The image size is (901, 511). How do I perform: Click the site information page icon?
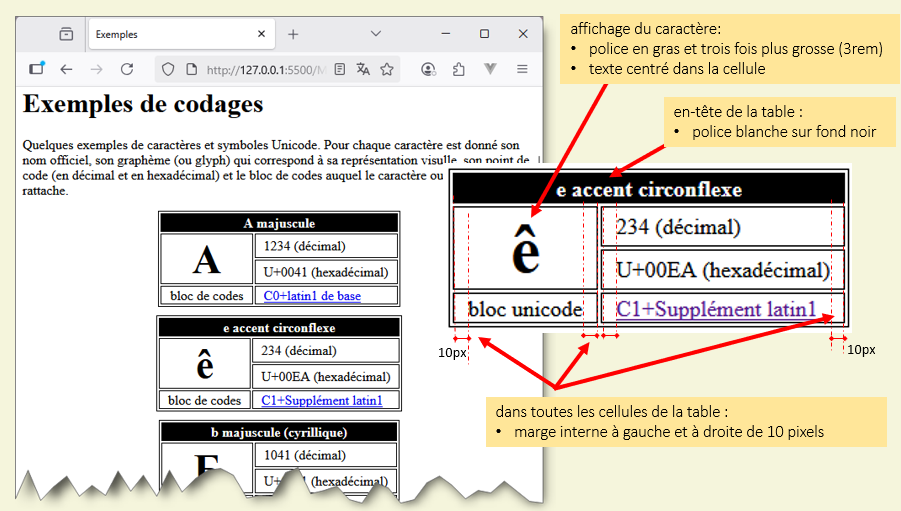(x=188, y=69)
